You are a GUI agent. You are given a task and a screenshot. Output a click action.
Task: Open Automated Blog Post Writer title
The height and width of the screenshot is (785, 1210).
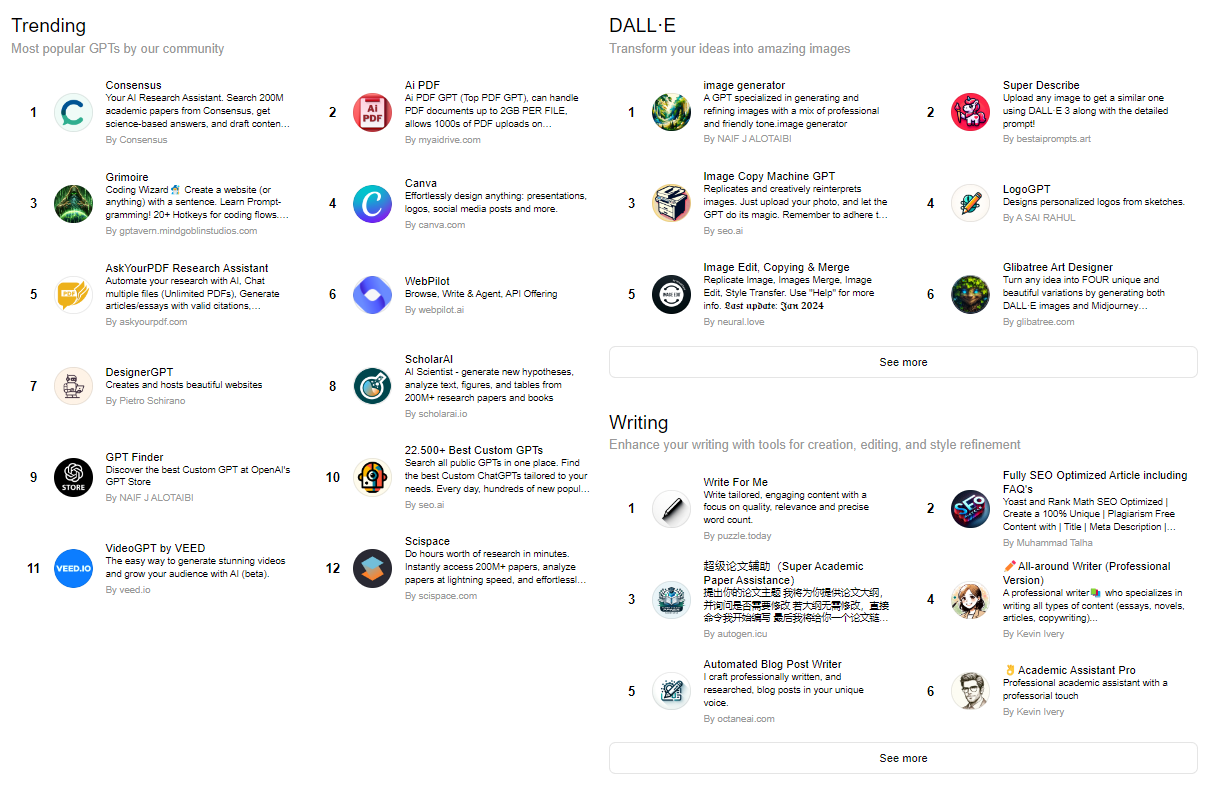[x=772, y=664]
